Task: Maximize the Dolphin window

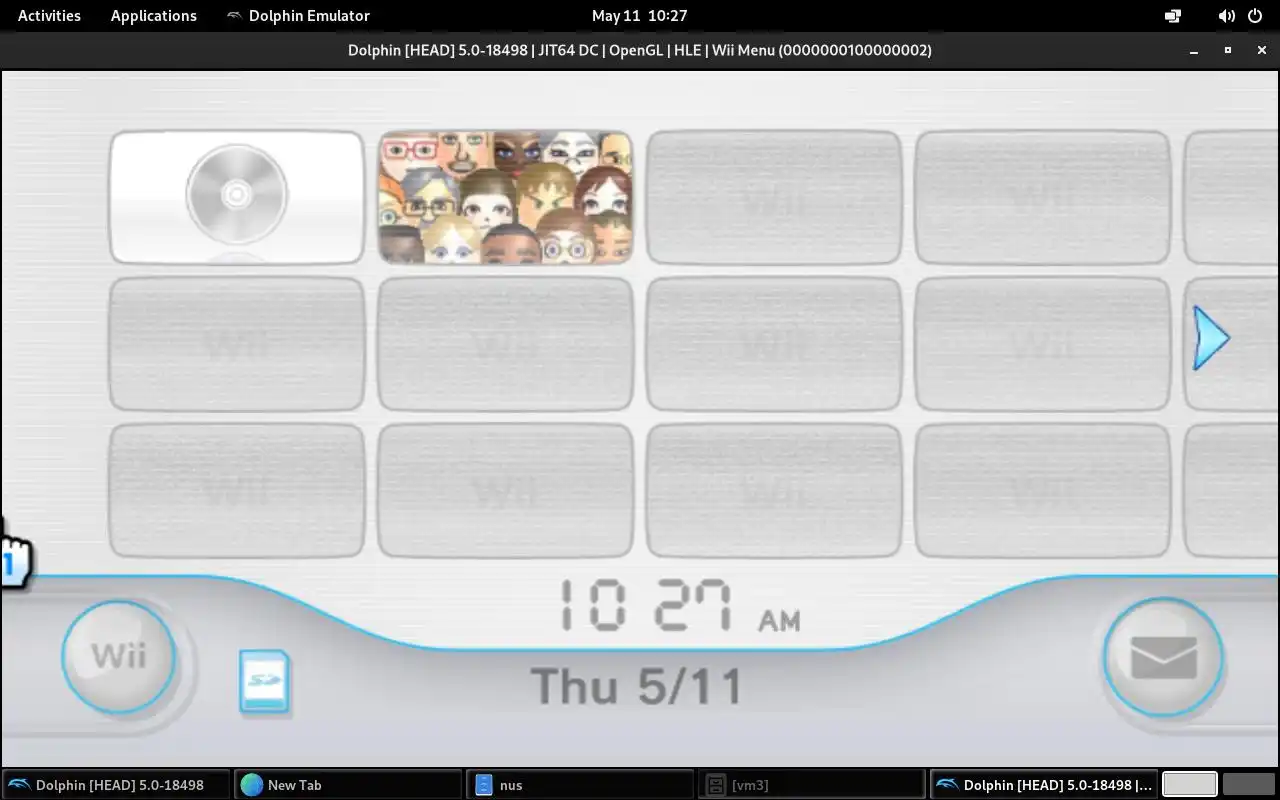Action: pyautogui.click(x=1228, y=50)
